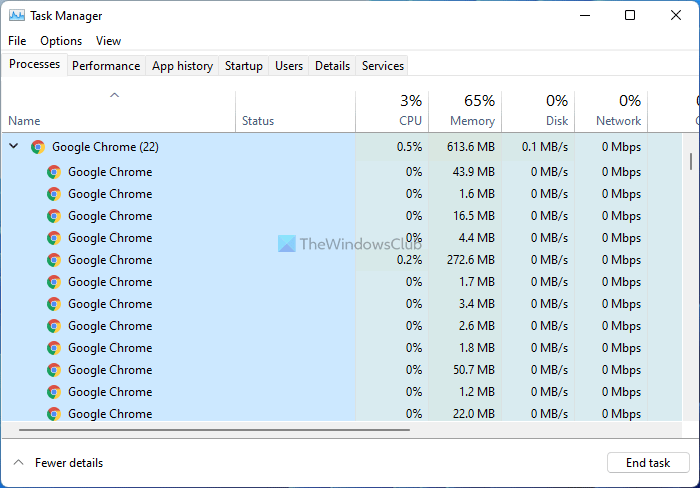
Task: Click the Task Manager title bar icon
Action: [17, 16]
